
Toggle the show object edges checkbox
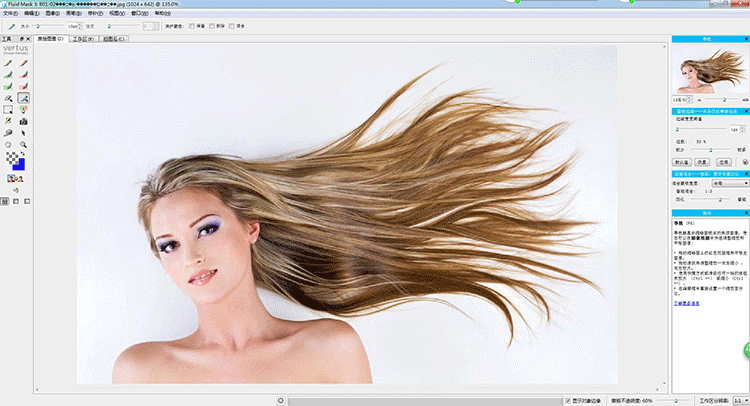click(x=568, y=398)
